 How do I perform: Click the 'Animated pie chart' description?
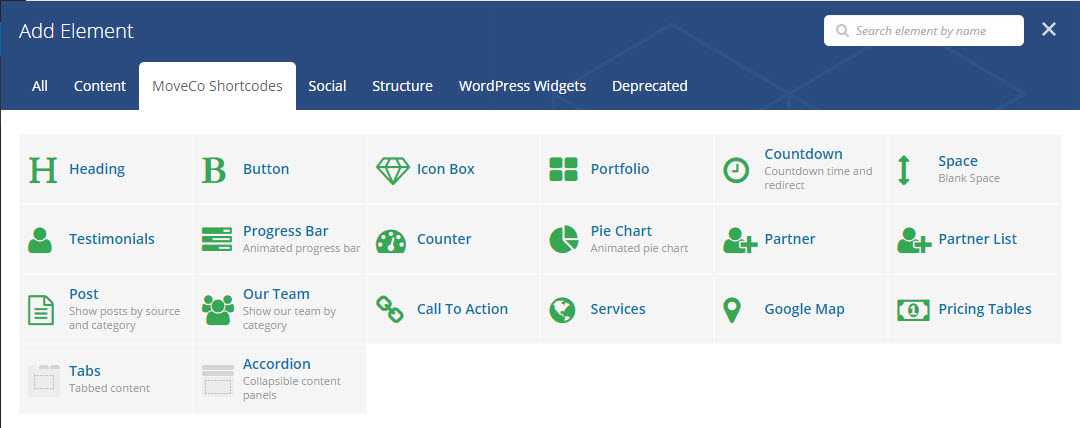(x=639, y=248)
